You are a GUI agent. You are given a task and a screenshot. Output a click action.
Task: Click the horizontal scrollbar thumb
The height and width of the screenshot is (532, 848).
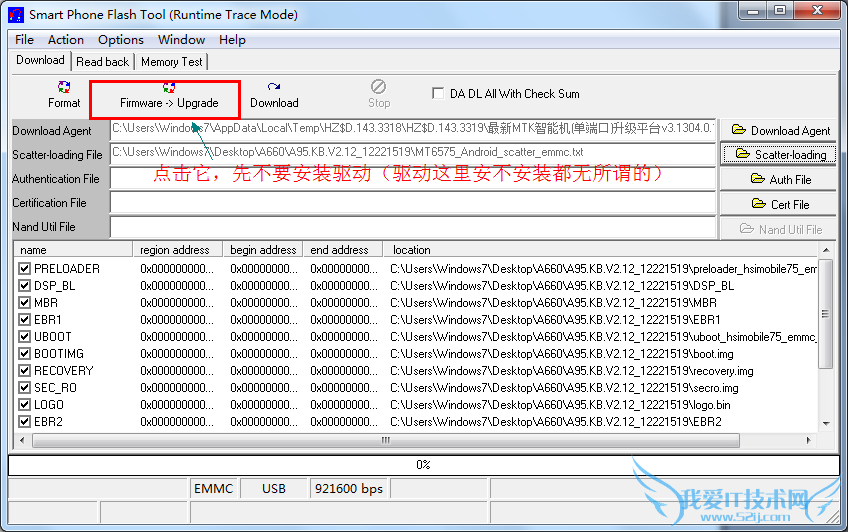[x=386, y=440]
